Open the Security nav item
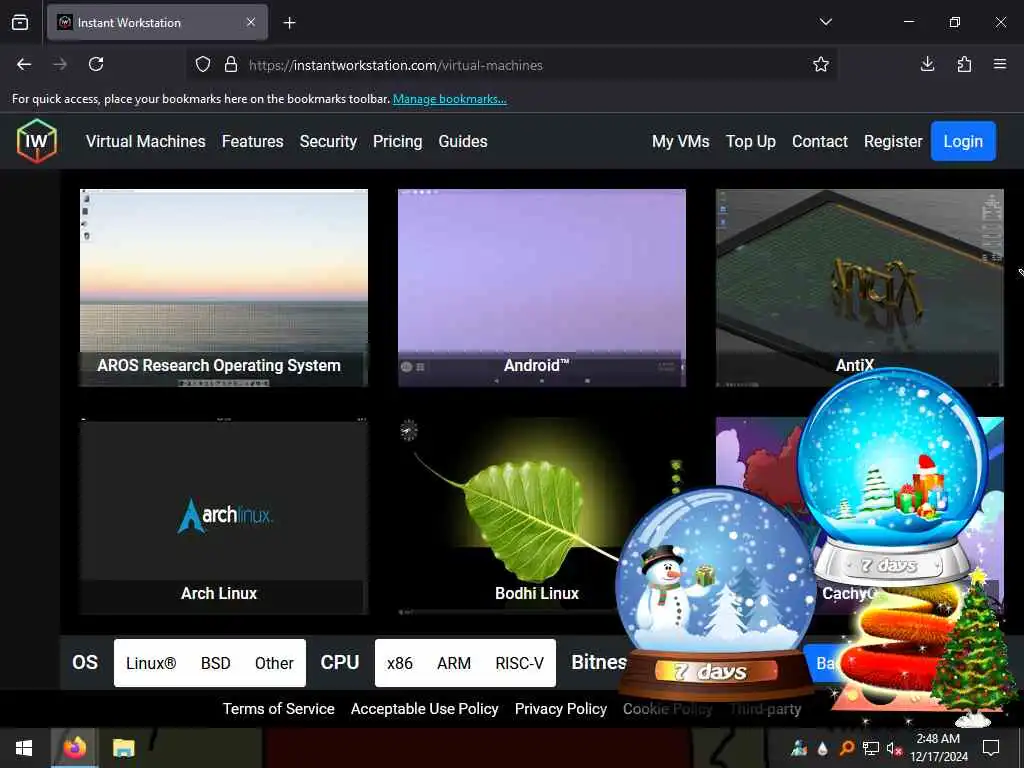Screen dimensions: 1024x768 (328, 141)
